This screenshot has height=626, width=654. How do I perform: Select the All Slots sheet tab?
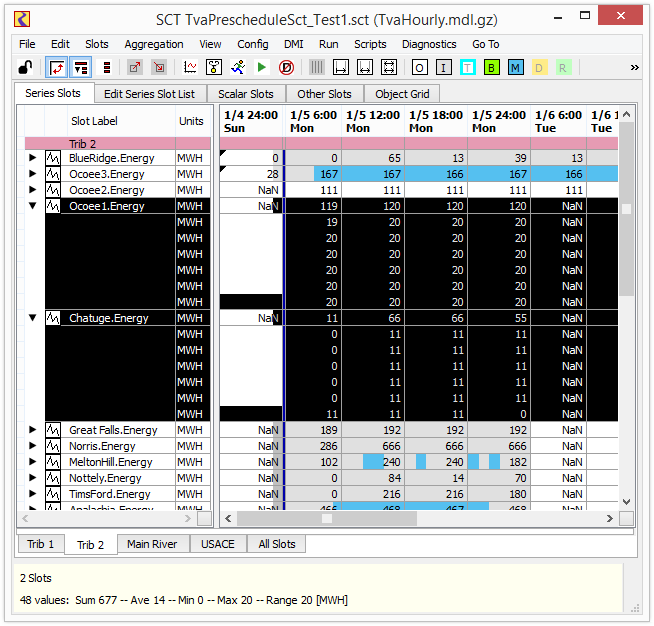[x=277, y=544]
